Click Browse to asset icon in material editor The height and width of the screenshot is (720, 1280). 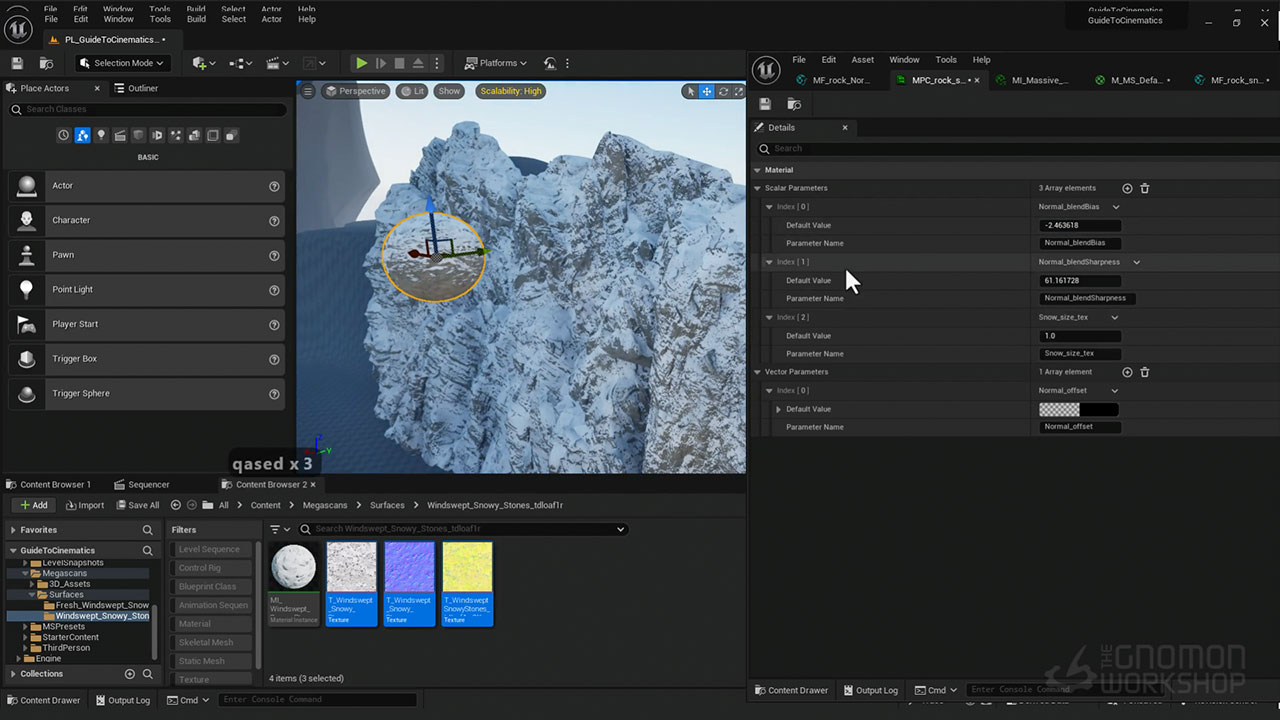(794, 104)
